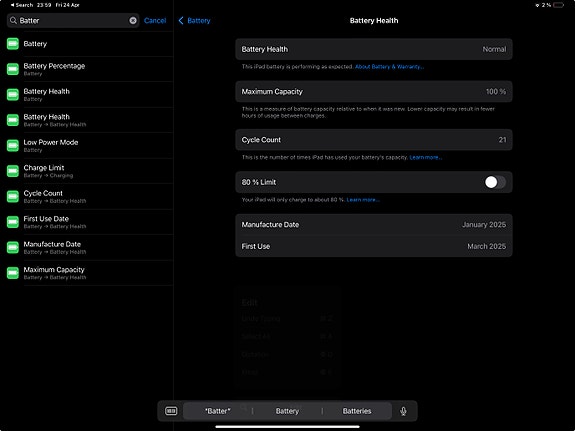This screenshot has width=575, height=431.
Task: Open About Battery & Warranty link
Action: pos(389,67)
